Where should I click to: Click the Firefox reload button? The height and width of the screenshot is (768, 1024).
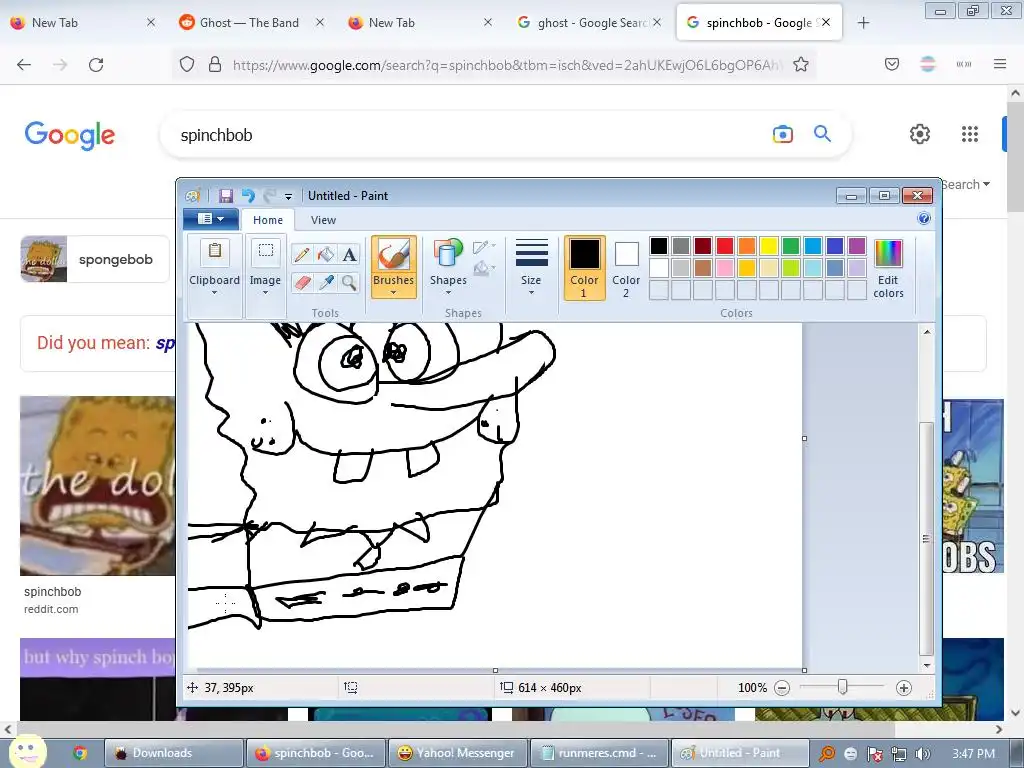[96, 65]
